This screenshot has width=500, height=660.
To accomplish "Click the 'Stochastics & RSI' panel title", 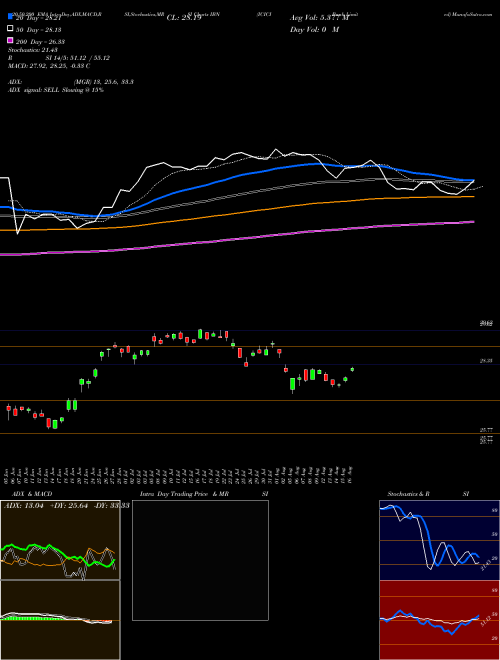I will pyautogui.click(x=428, y=494).
